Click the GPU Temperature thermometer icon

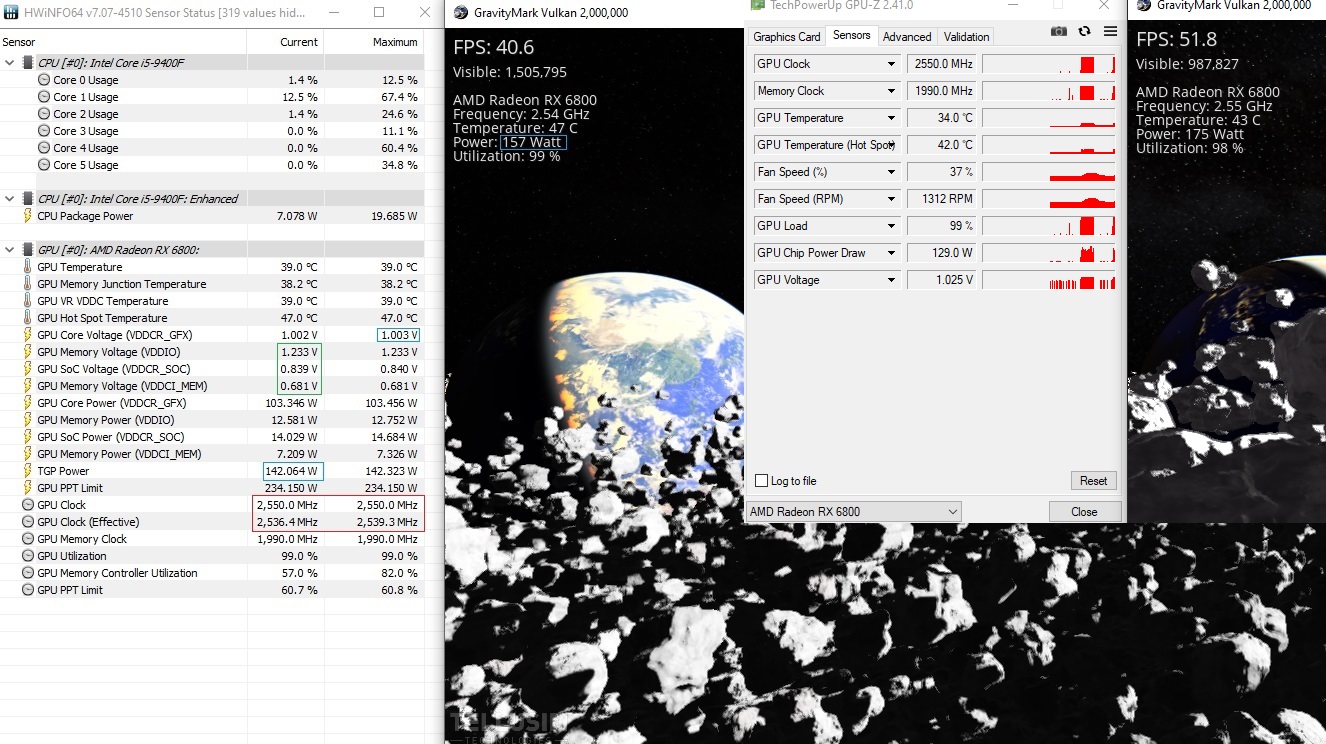[x=27, y=267]
